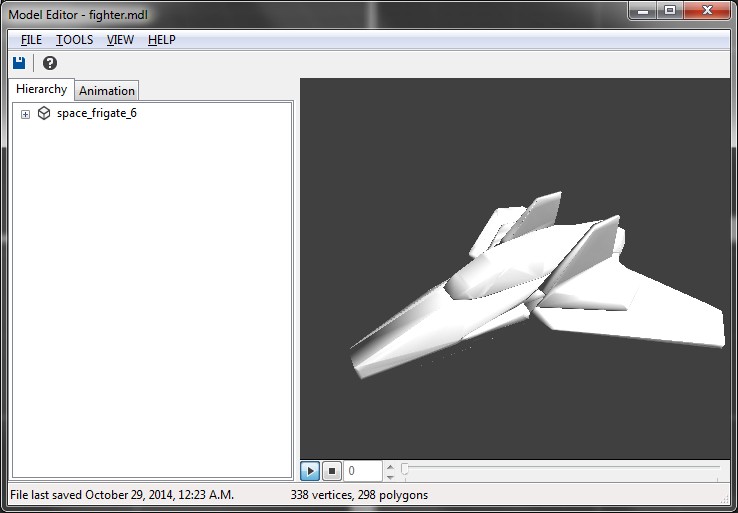The height and width of the screenshot is (513, 738).
Task: Select the space_frigate_6 hierarchy item
Action: [x=96, y=113]
